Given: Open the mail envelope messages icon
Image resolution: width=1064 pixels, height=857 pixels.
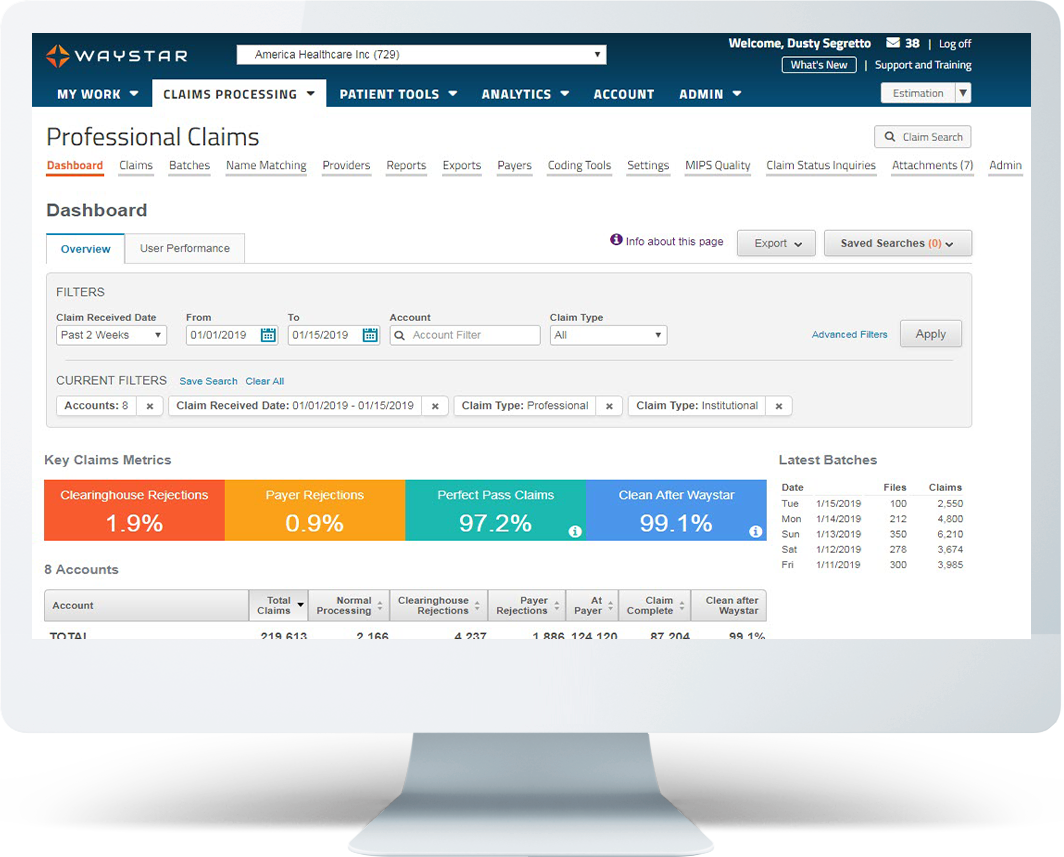Looking at the screenshot, I should (x=893, y=43).
